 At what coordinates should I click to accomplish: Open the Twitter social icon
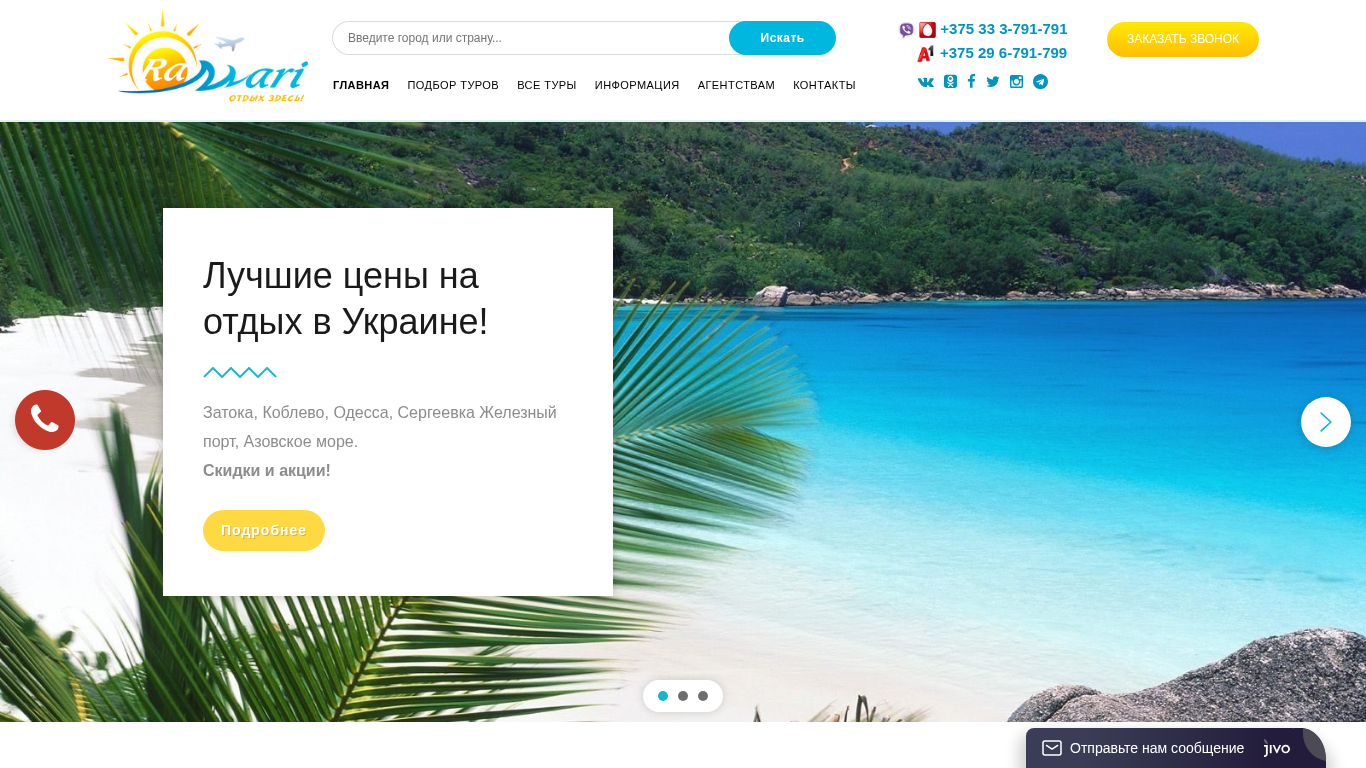(993, 82)
